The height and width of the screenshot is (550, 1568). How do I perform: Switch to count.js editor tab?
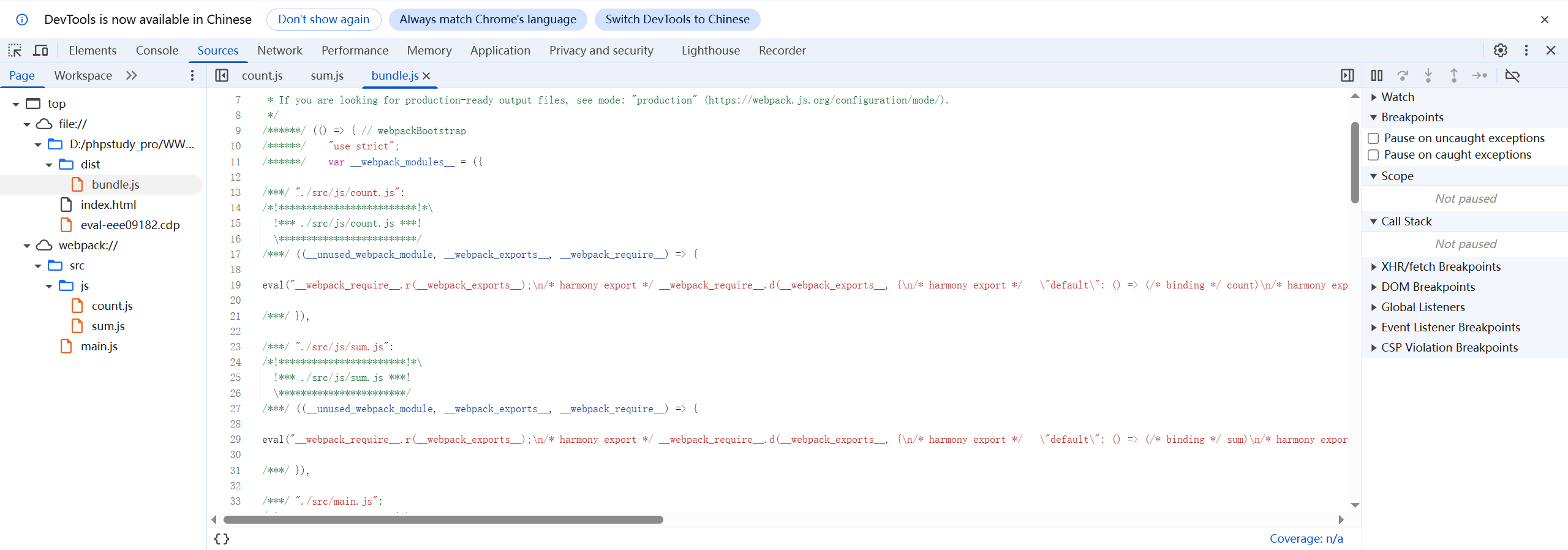click(x=262, y=75)
